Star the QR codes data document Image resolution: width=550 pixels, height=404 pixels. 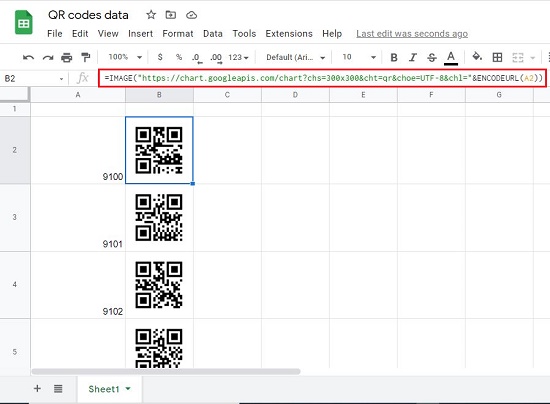151,15
